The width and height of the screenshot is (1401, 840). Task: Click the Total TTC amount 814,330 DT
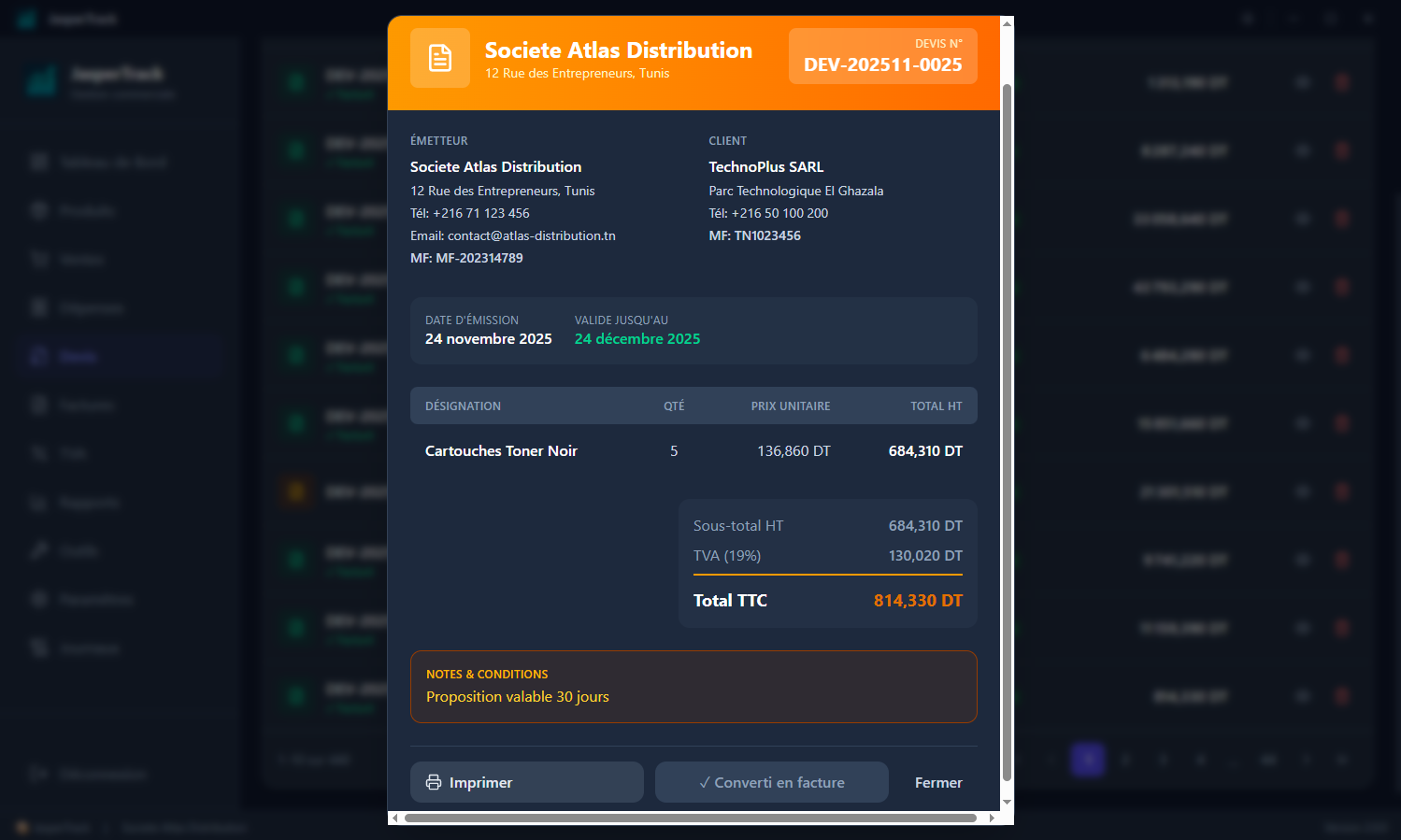(x=918, y=600)
